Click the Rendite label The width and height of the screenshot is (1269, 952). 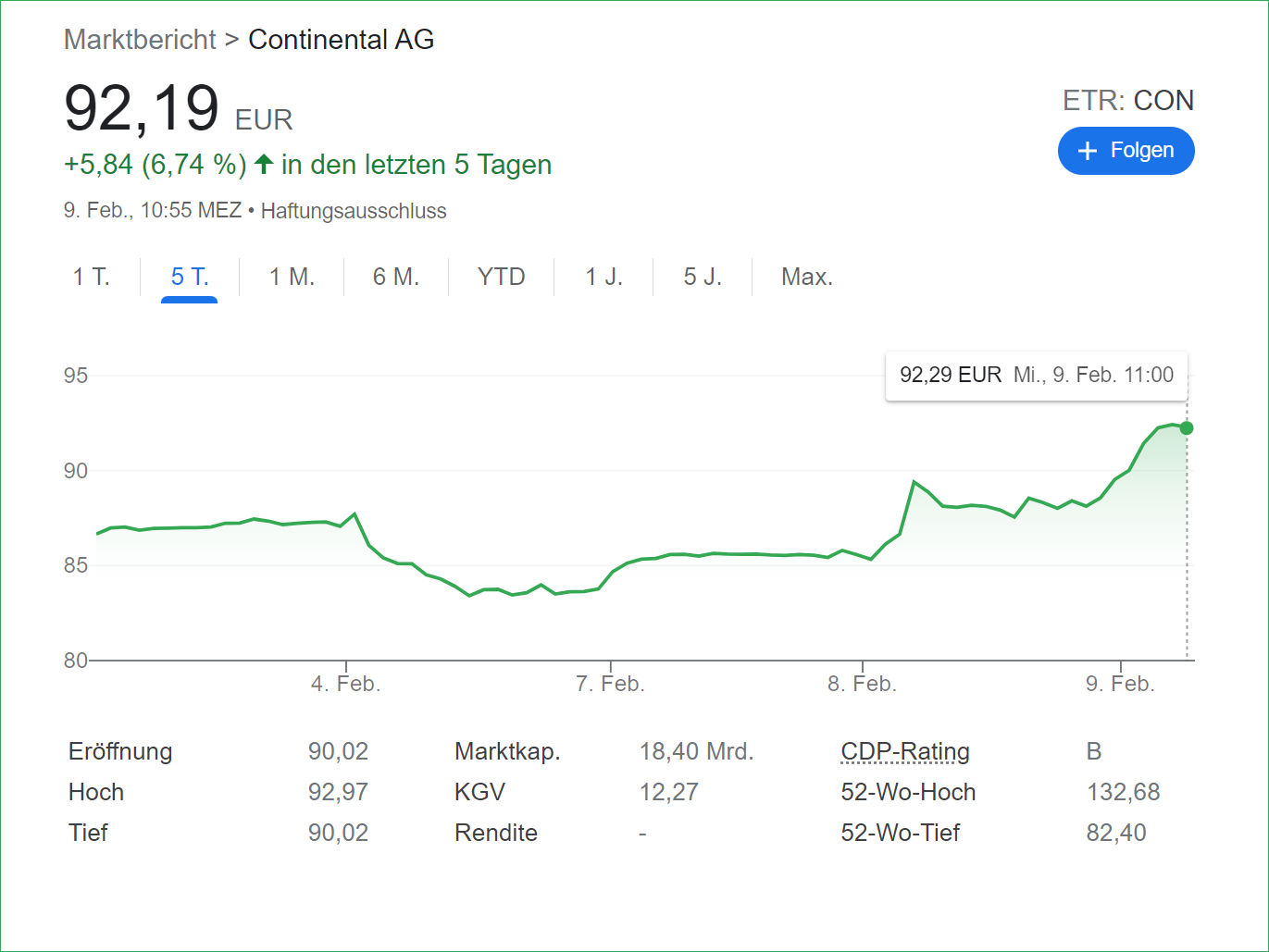click(x=496, y=833)
